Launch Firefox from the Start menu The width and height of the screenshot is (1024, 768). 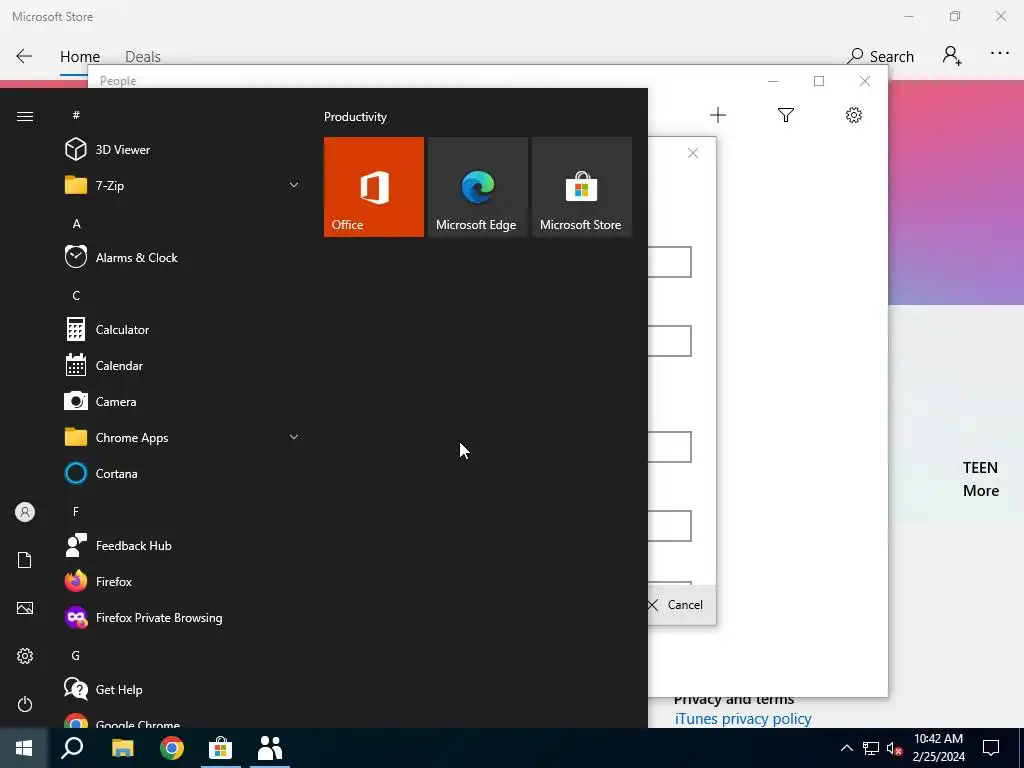183,581
